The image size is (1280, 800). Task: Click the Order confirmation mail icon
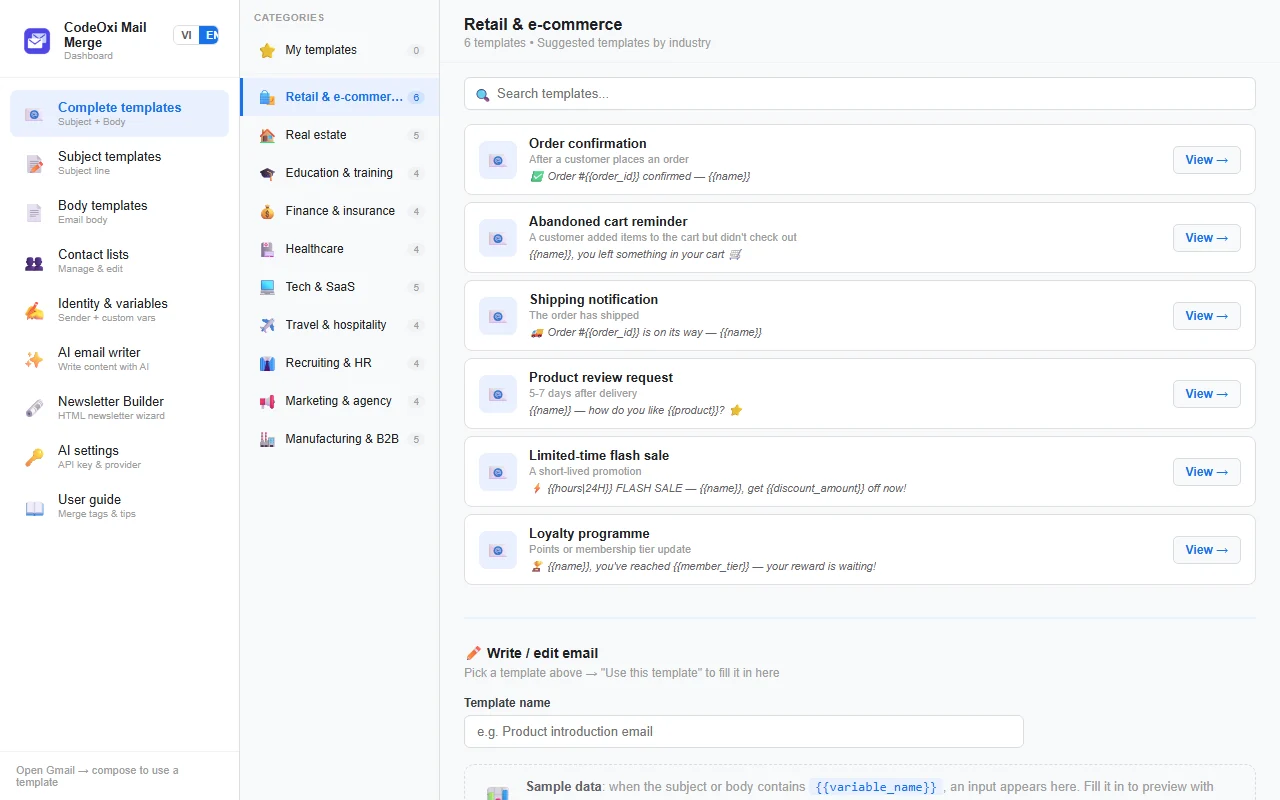click(x=498, y=160)
